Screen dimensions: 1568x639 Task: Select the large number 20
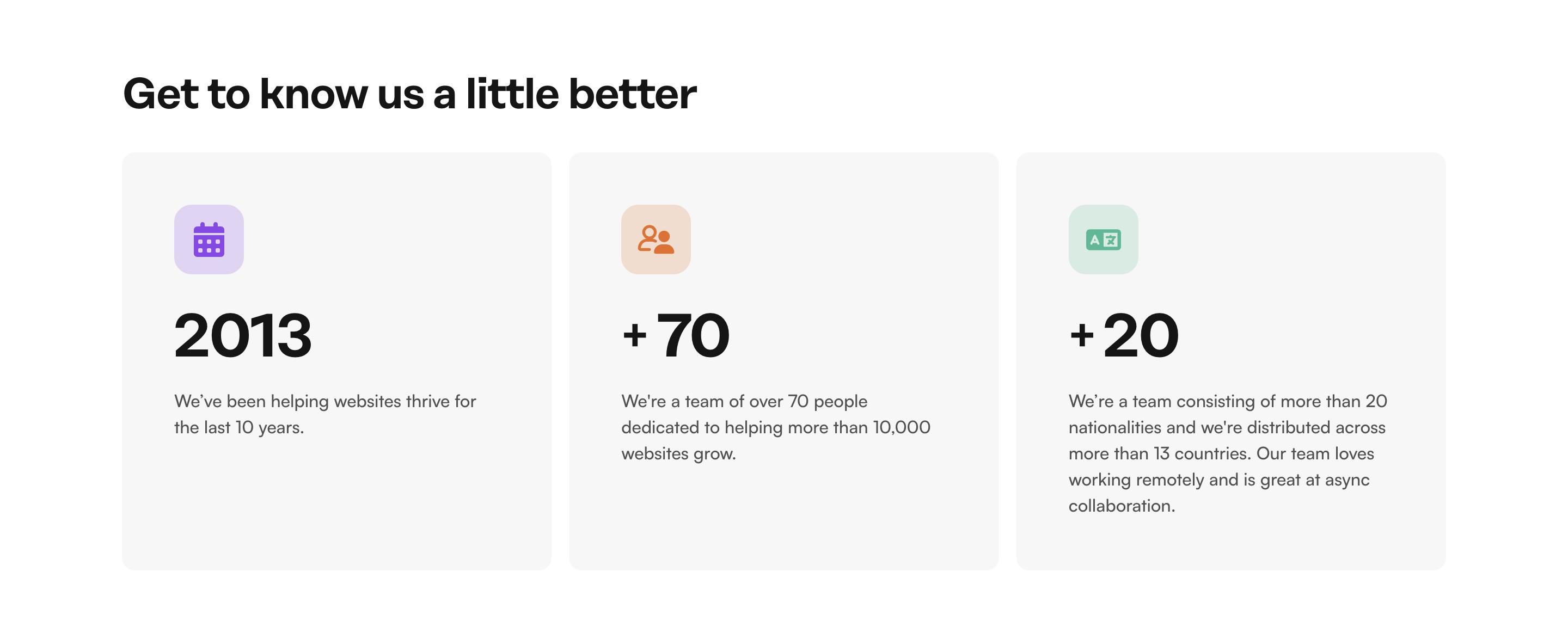click(1141, 335)
